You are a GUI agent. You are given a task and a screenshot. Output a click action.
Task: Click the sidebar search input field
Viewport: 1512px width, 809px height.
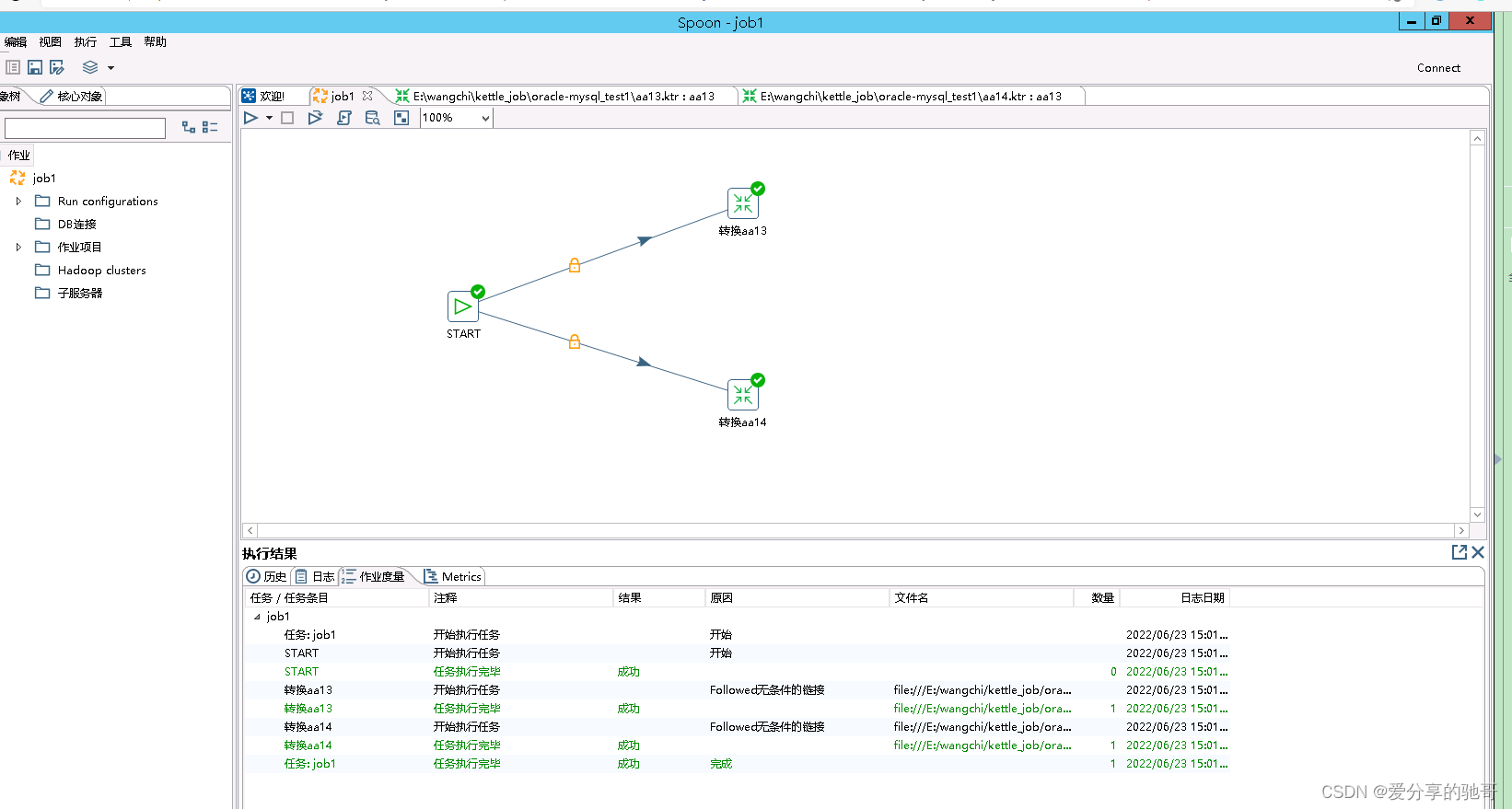tap(85, 128)
